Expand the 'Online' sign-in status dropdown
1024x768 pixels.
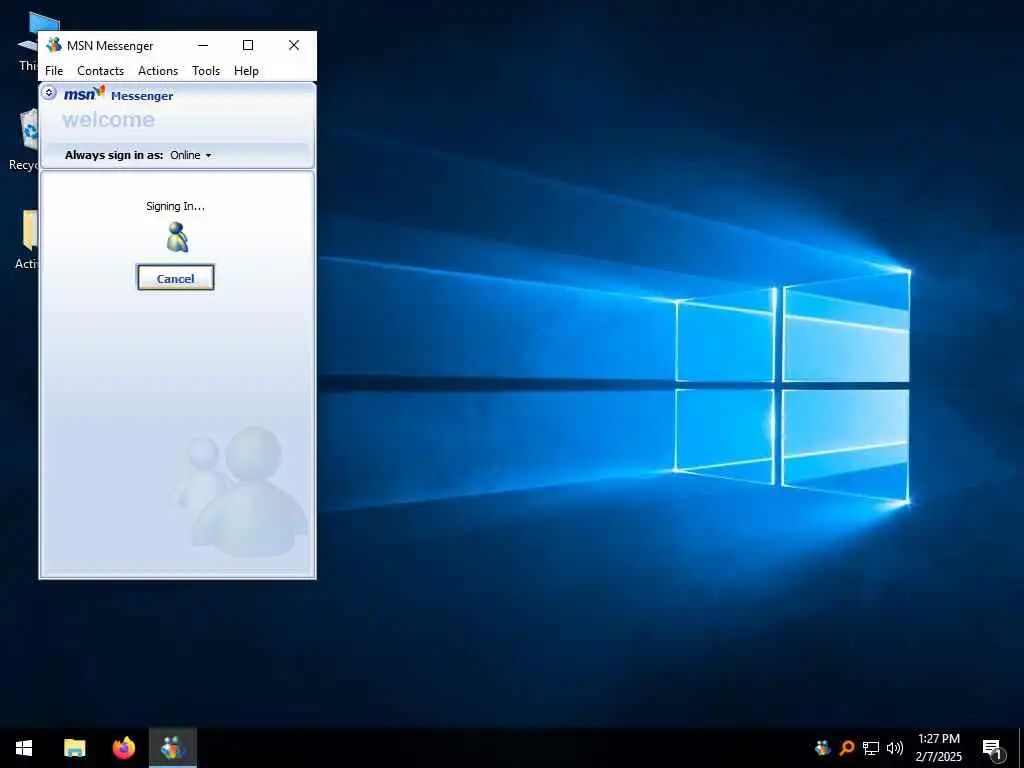(191, 155)
